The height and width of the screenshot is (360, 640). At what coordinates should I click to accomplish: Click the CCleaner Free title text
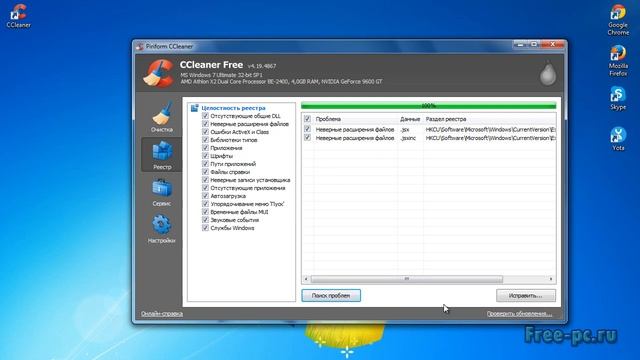[x=211, y=65]
